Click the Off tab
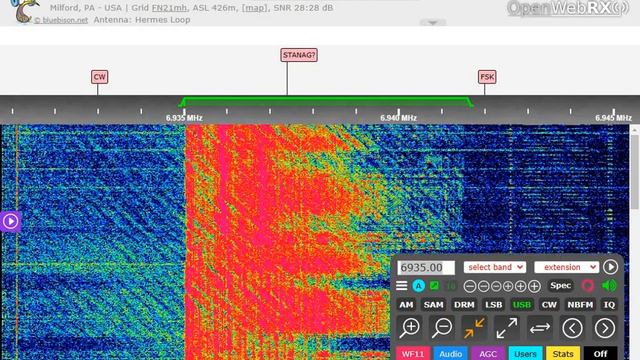The height and width of the screenshot is (360, 640). coord(600,353)
